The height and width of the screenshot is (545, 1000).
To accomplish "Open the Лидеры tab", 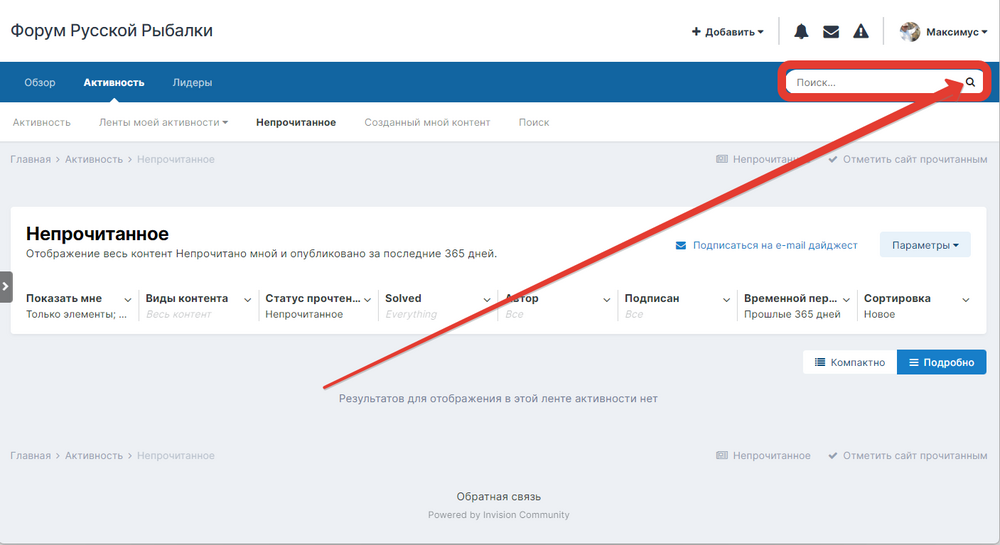I will pyautogui.click(x=192, y=83).
